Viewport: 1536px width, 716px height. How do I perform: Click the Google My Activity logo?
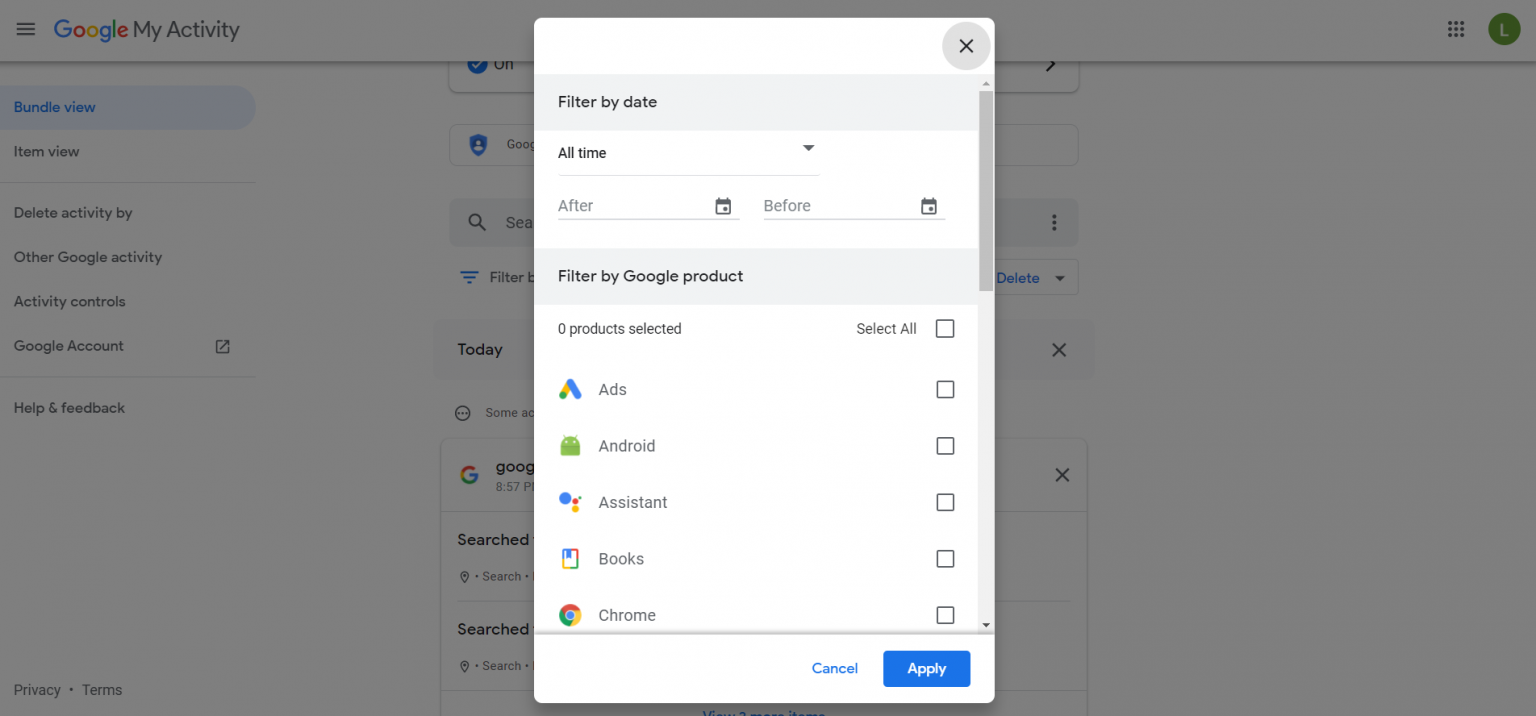pyautogui.click(x=147, y=30)
